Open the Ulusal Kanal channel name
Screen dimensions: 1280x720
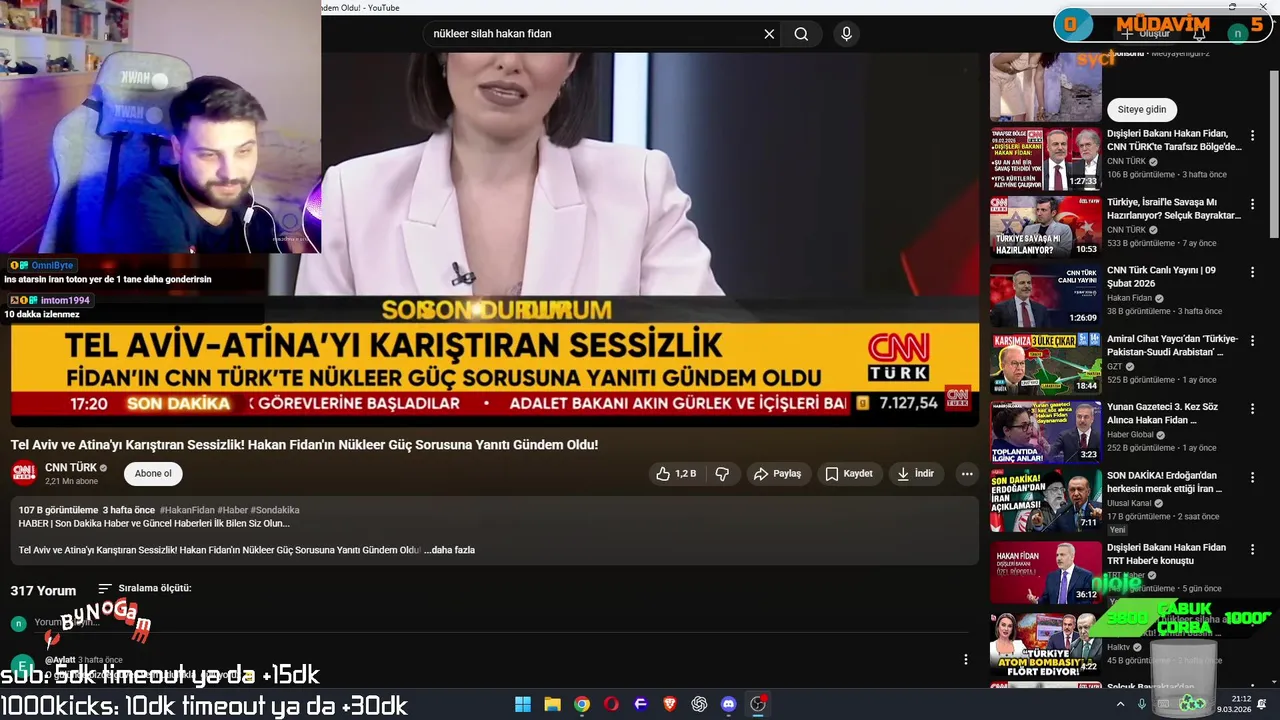(1129, 503)
